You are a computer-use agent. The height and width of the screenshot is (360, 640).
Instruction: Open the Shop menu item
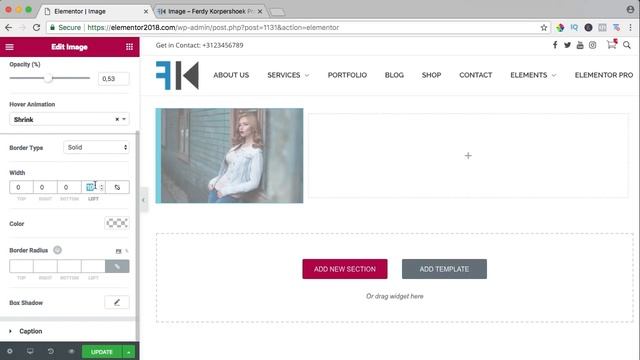(431, 75)
